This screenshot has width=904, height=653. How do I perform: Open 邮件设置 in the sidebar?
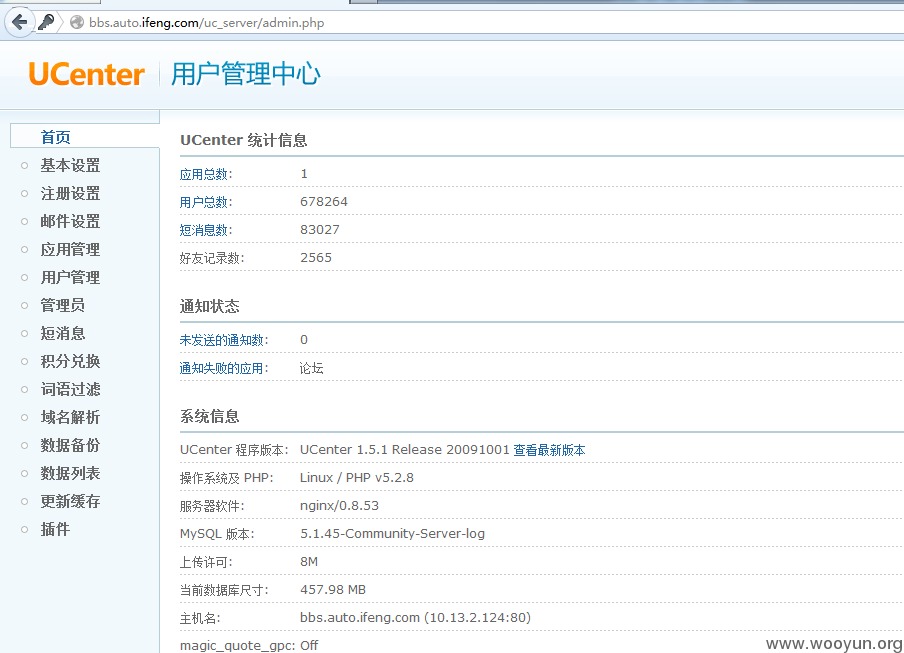[70, 221]
